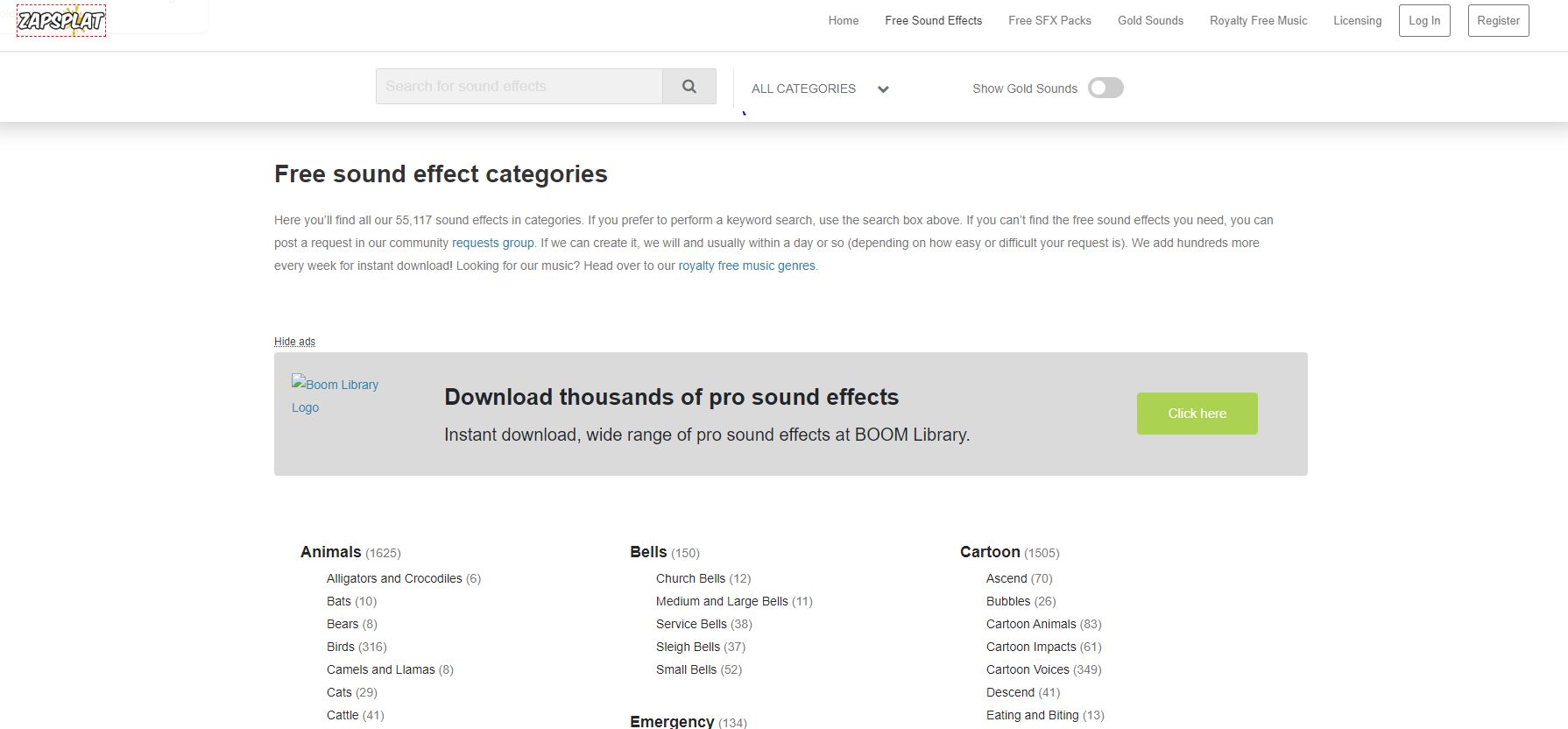1568x729 pixels.
Task: Click the Free sound effect categories heading
Action: 441,173
